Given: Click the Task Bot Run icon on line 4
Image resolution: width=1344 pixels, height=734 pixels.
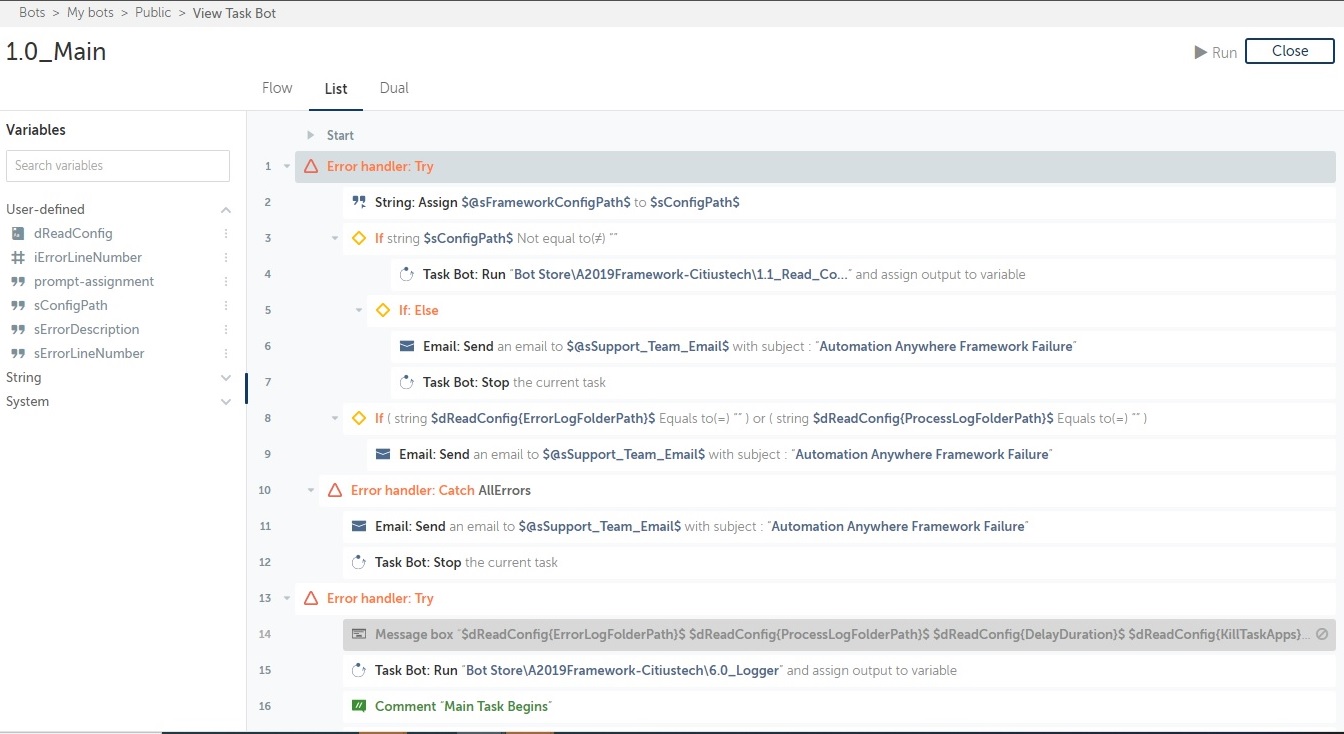Looking at the screenshot, I should (x=407, y=274).
